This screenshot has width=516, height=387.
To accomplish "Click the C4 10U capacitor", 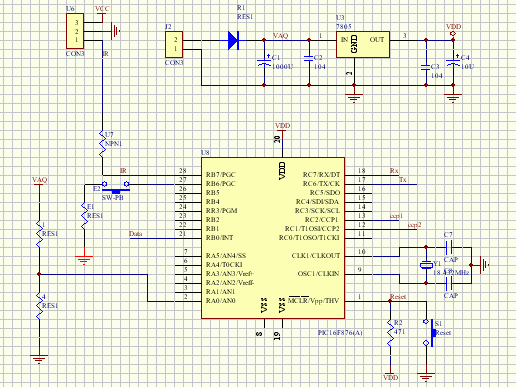I will coord(453,62).
